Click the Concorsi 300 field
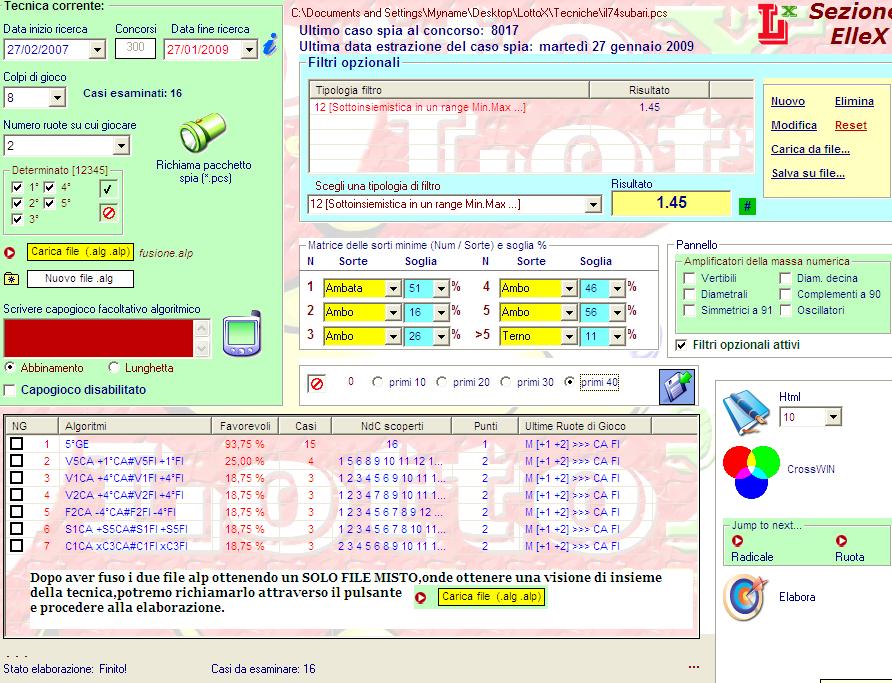 pos(135,48)
